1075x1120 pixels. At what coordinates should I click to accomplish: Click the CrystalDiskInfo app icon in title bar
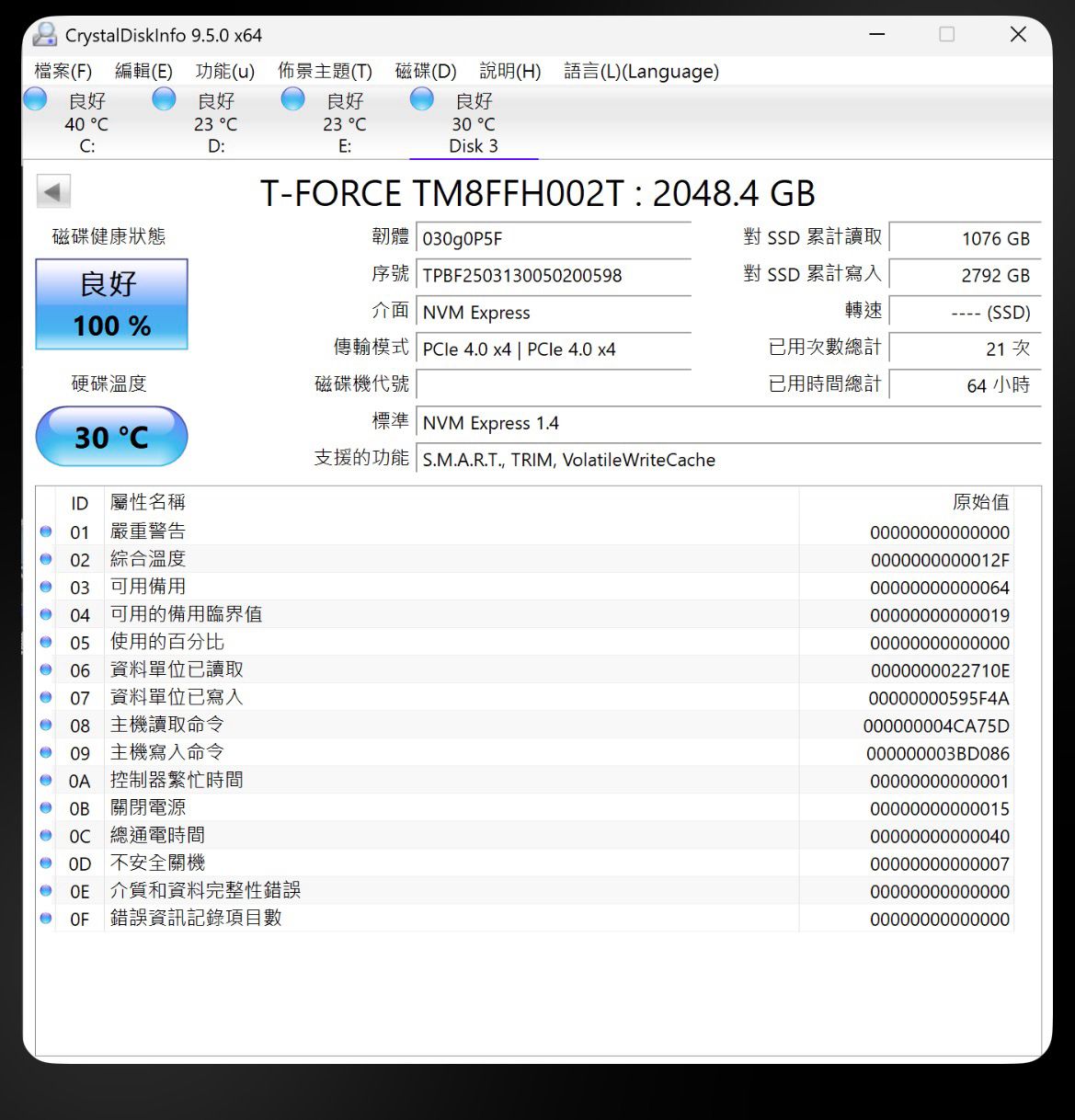click(44, 35)
